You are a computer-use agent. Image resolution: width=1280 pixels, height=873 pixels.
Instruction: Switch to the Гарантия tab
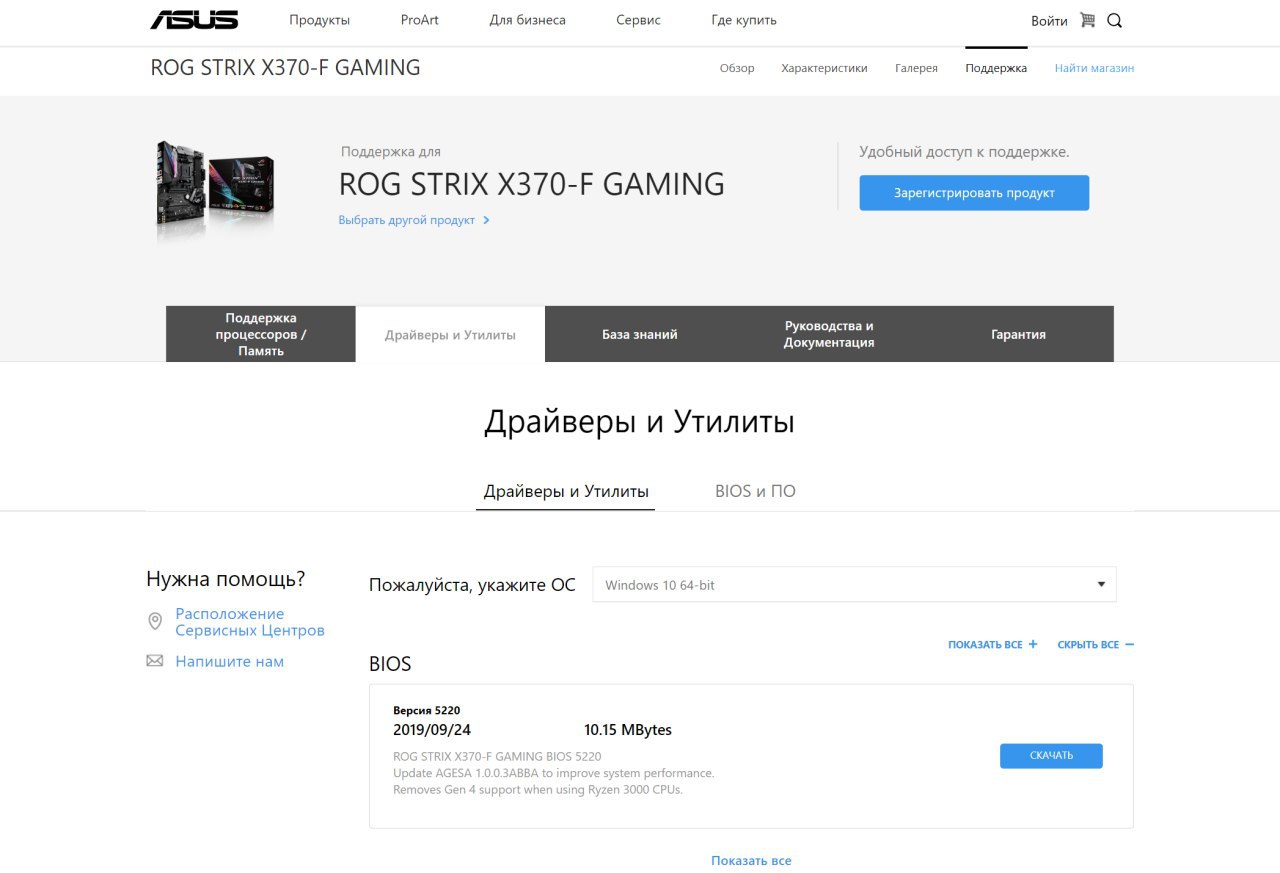point(1018,334)
